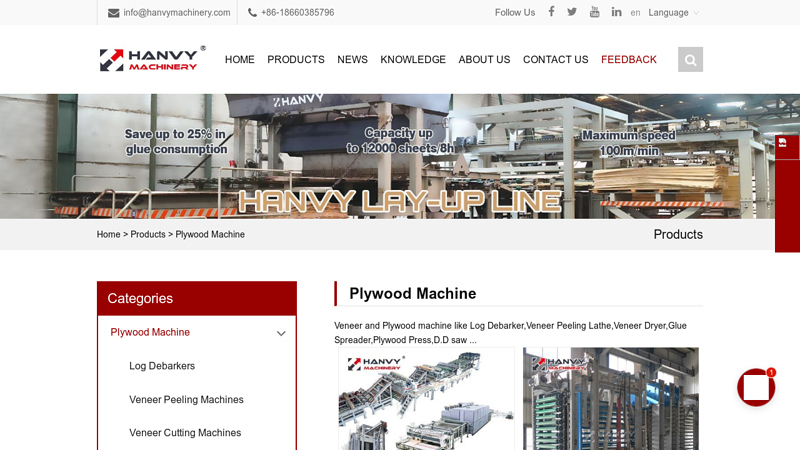Open the Twitter social link icon
Image resolution: width=800 pixels, height=450 pixels.
pos(572,12)
